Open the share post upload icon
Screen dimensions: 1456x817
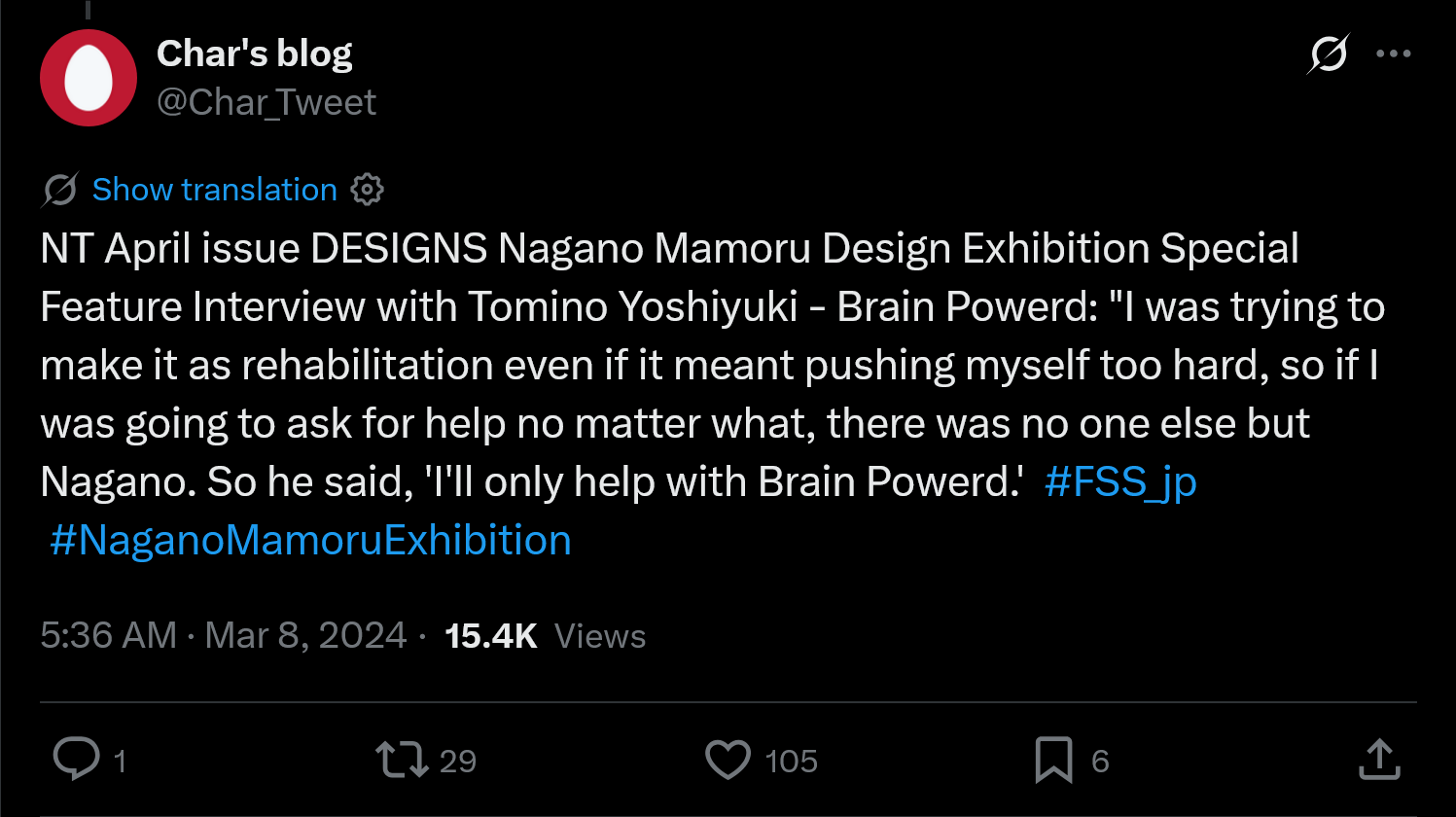pyautogui.click(x=1379, y=760)
